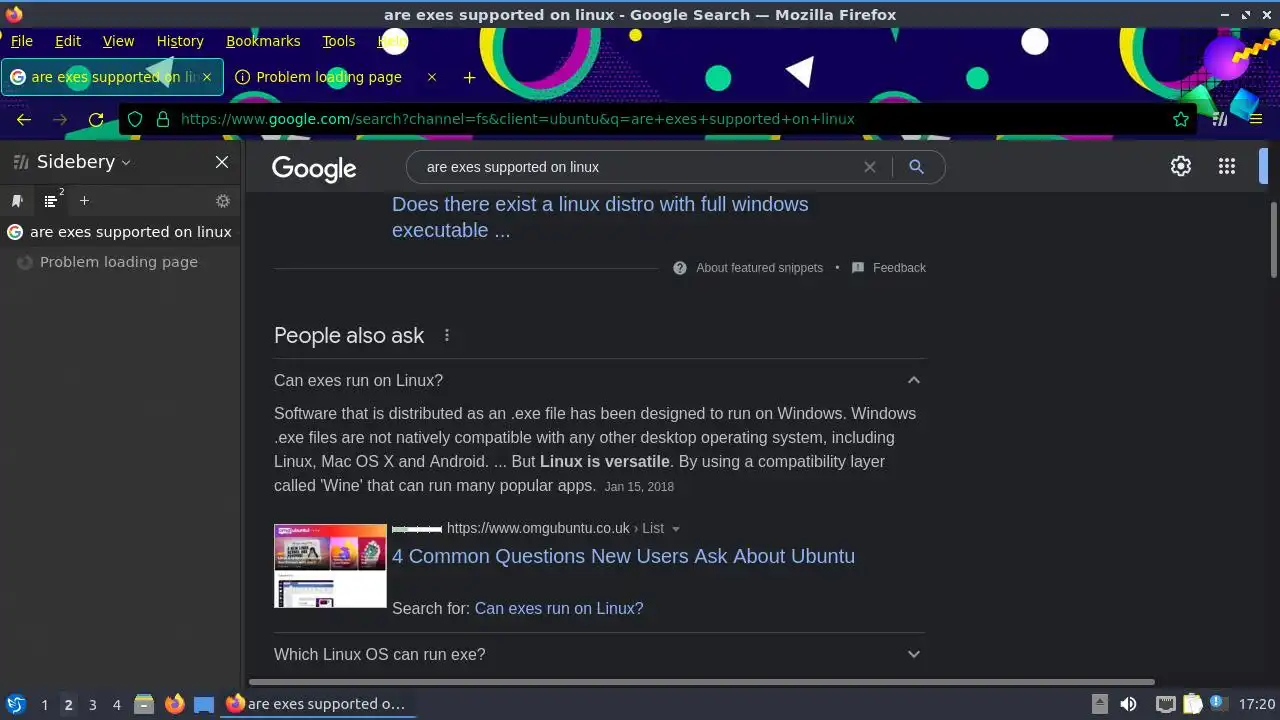Click the horizontal page scrollbar thumb
This screenshot has width=1280, height=720.
(x=702, y=682)
